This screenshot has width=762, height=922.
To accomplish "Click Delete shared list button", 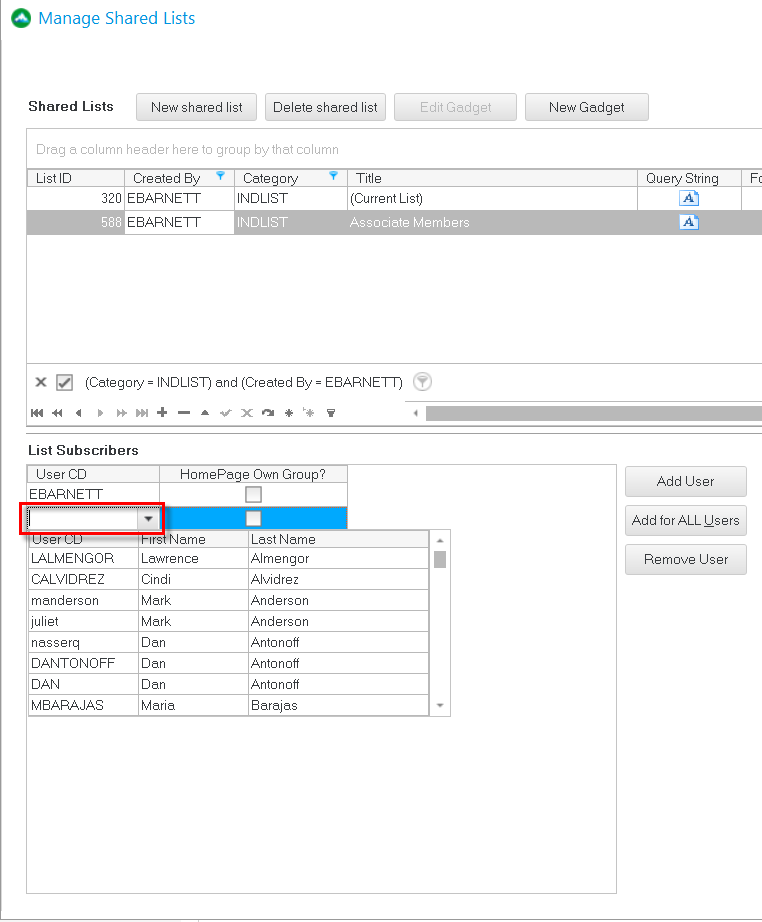I will point(325,107).
